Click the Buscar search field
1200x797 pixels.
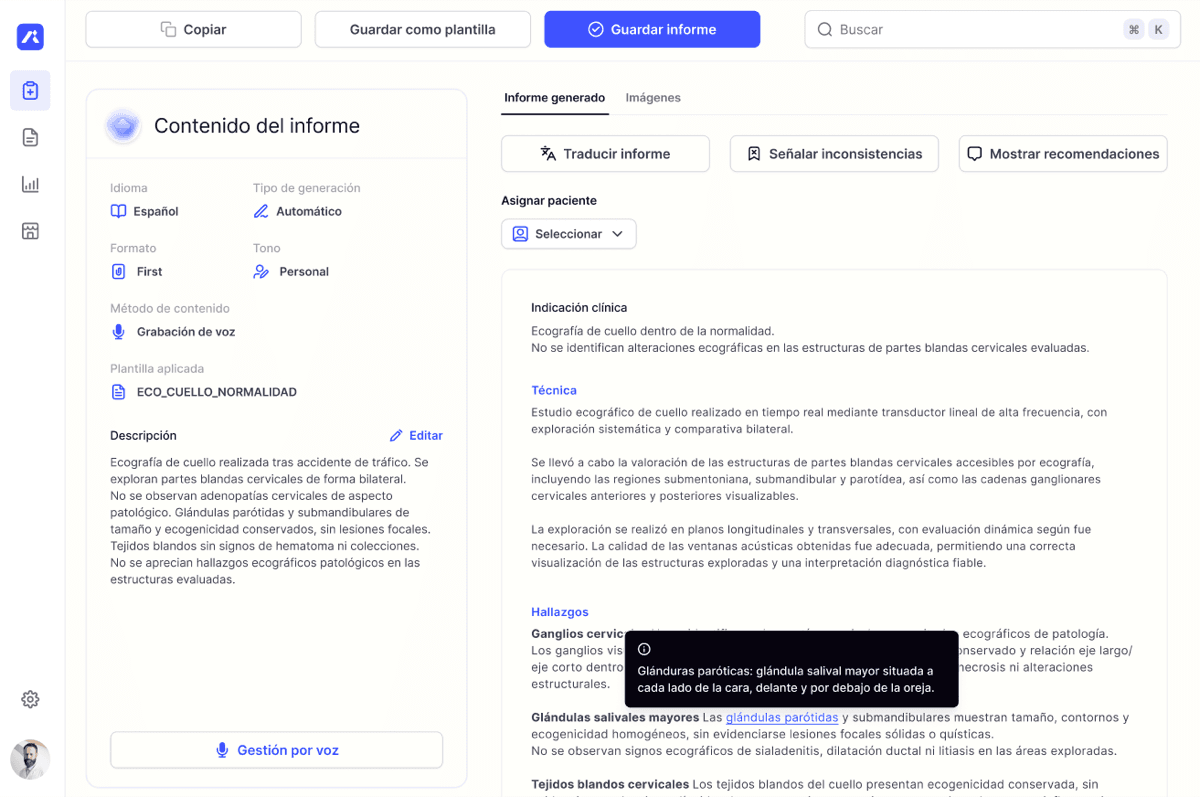970,30
